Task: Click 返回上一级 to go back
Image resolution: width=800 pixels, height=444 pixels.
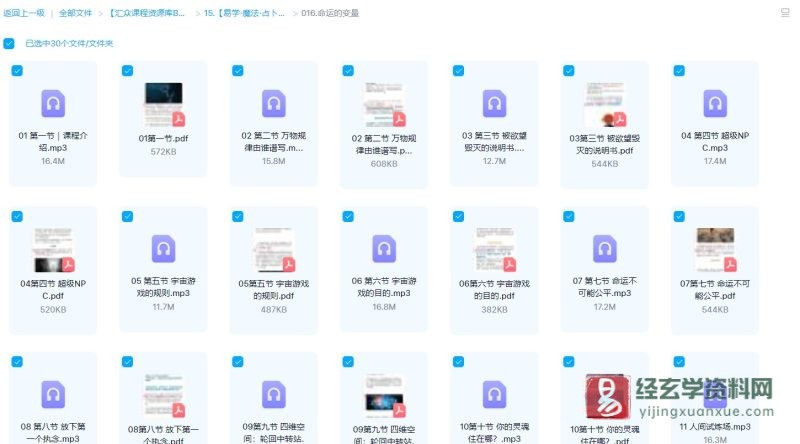Action: [x=24, y=13]
